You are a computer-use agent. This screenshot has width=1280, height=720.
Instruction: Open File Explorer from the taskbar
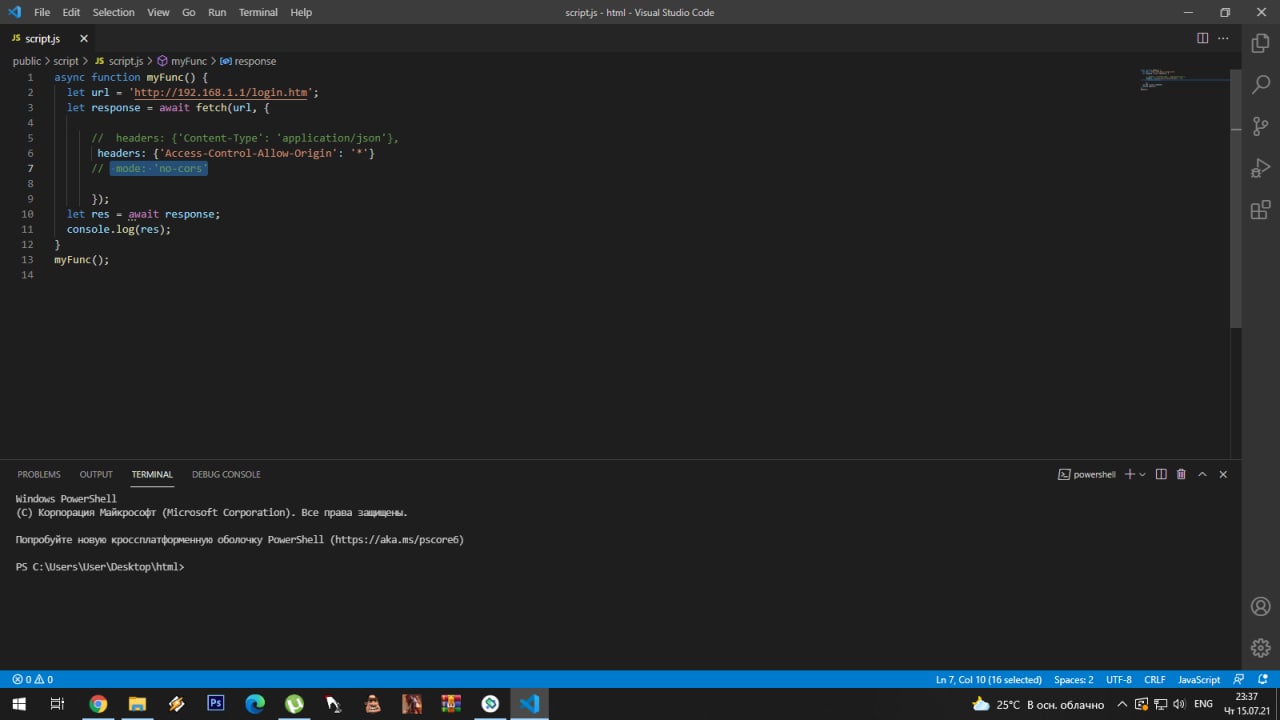(137, 704)
